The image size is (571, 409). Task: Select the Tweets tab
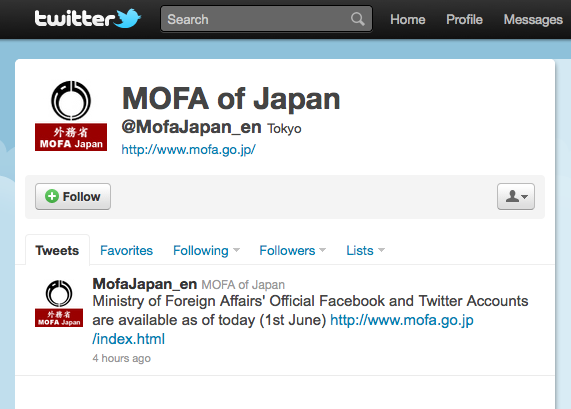click(57, 251)
